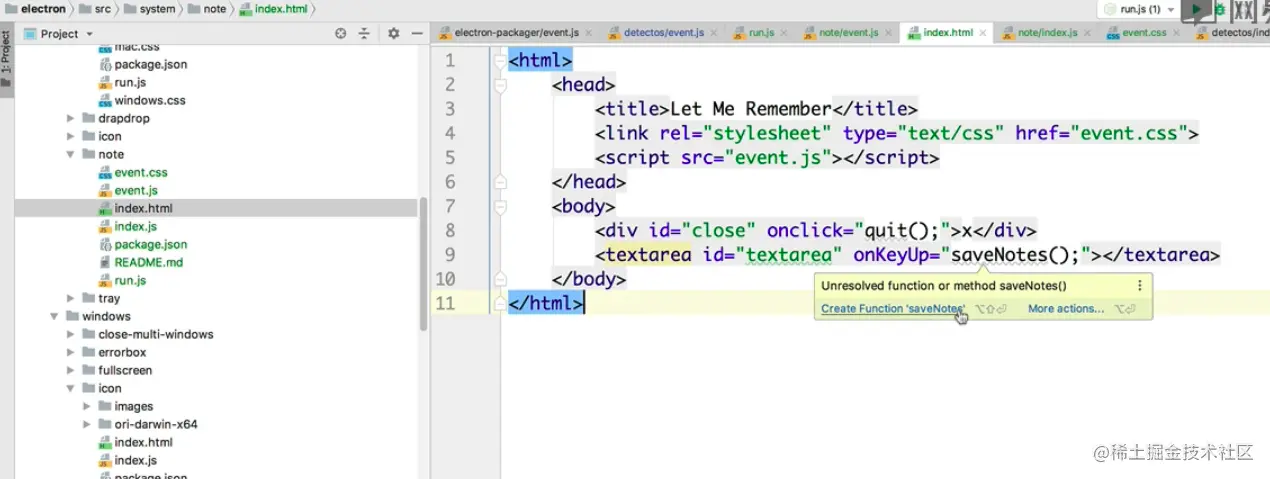Click the green debug bug icon
This screenshot has height=479, width=1270.
(x=1218, y=9)
